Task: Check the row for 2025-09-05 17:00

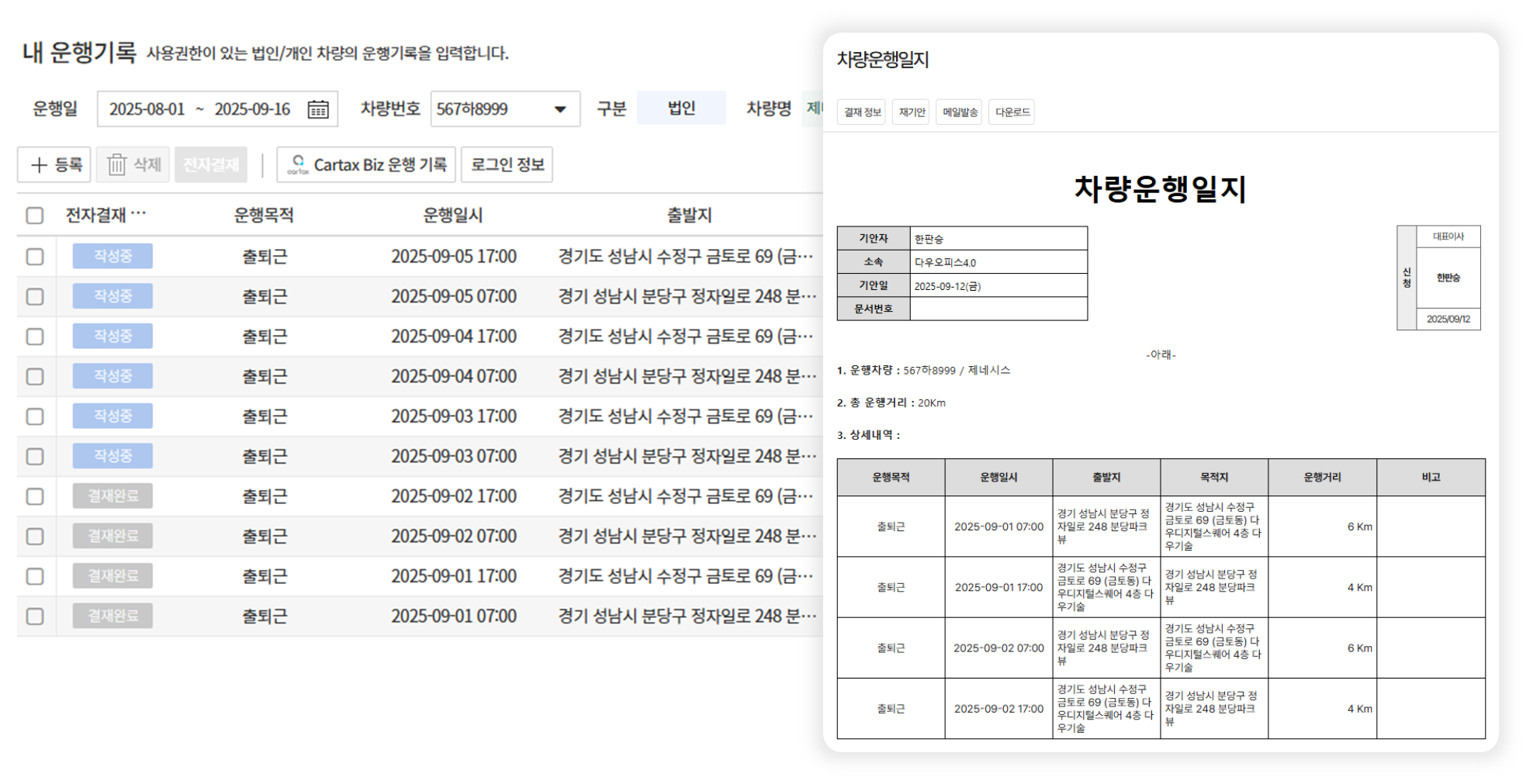Action: [35, 257]
